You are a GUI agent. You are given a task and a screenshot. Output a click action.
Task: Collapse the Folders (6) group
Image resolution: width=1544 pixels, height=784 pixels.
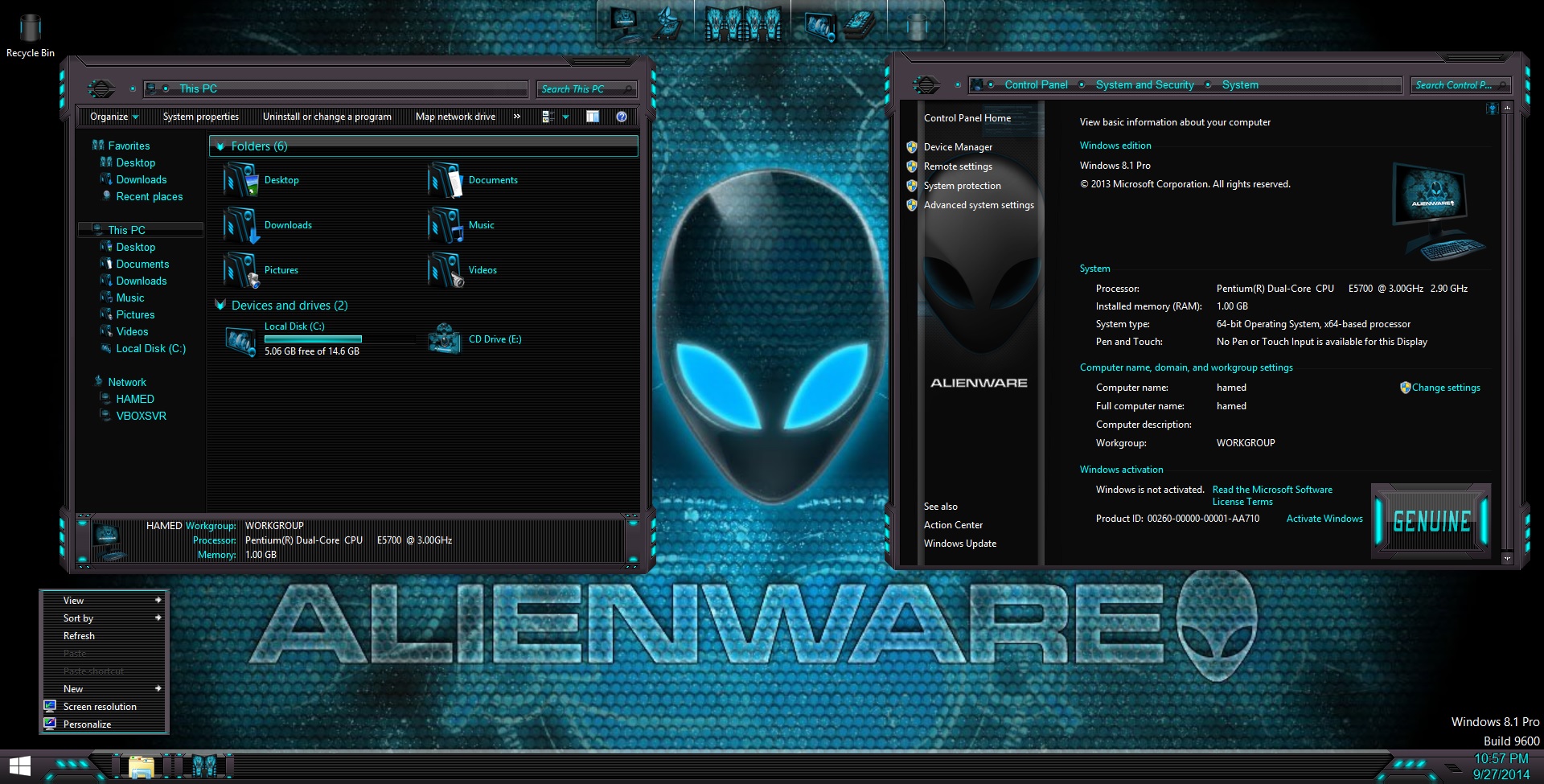(x=220, y=146)
